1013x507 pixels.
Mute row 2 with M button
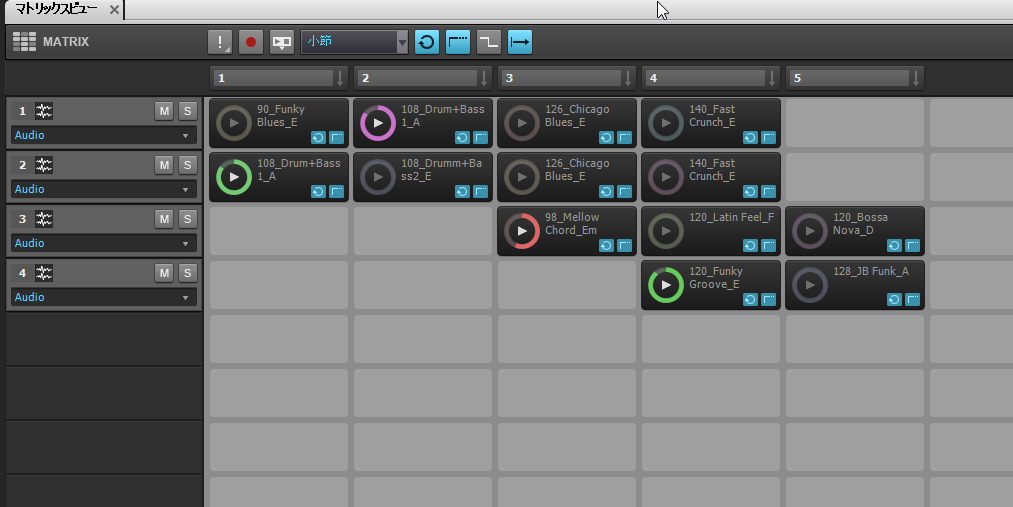[x=165, y=165]
